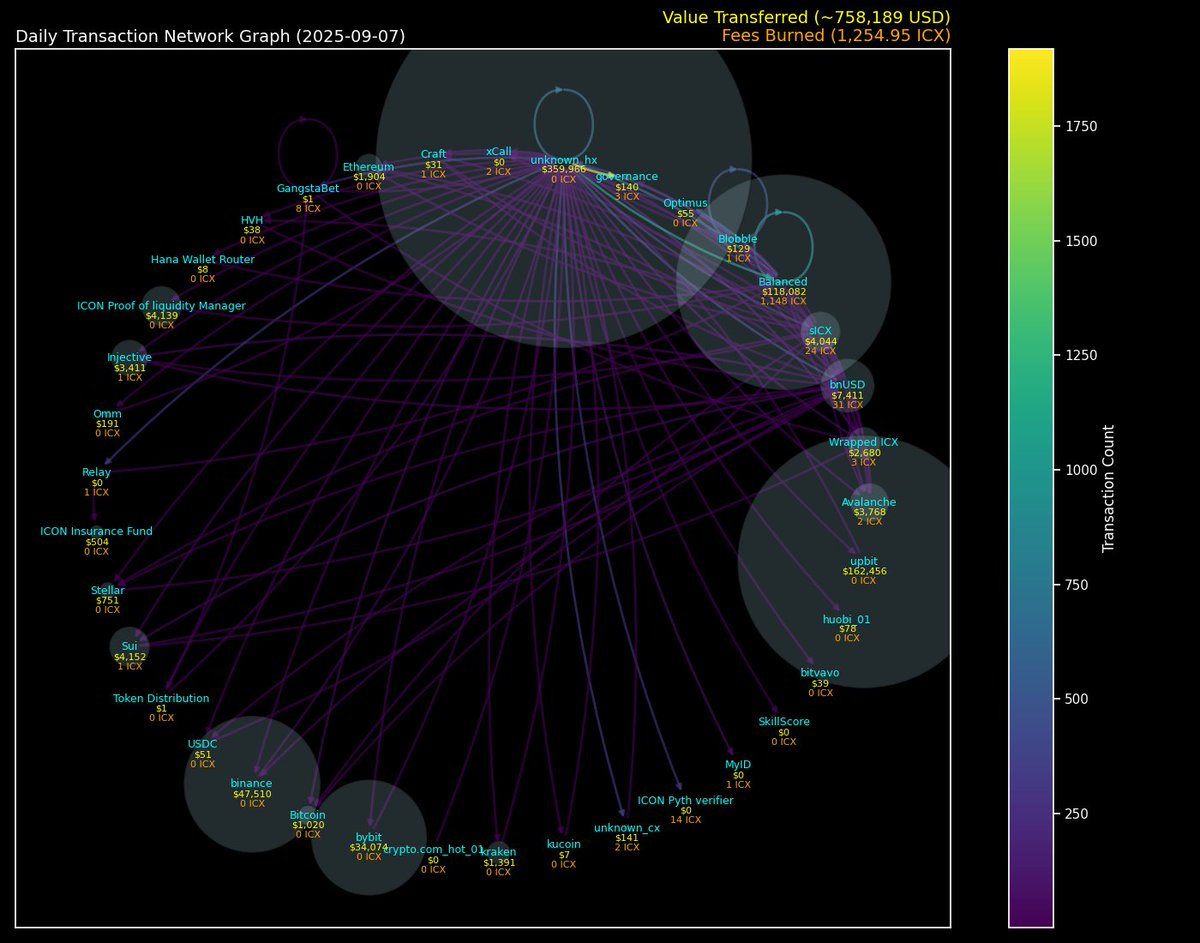Click the 'Optimus' node label
The image size is (1200, 943).
(685, 203)
